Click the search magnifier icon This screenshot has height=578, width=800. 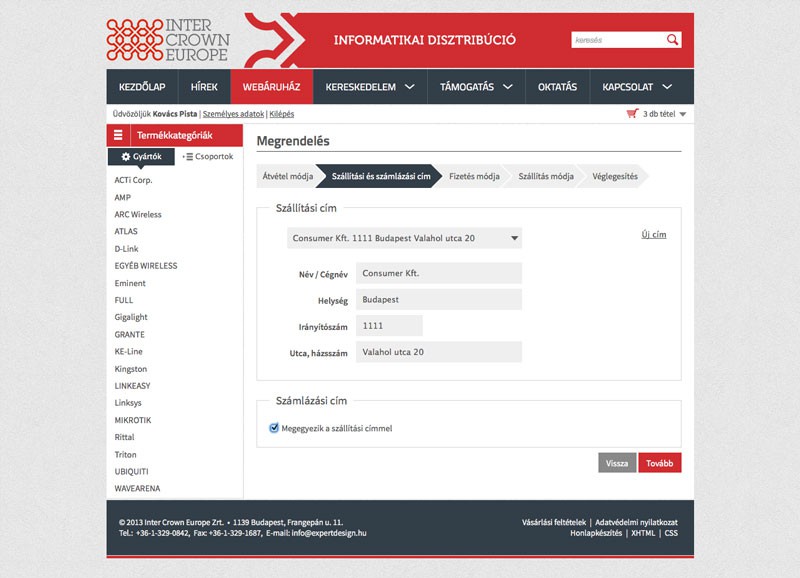673,40
